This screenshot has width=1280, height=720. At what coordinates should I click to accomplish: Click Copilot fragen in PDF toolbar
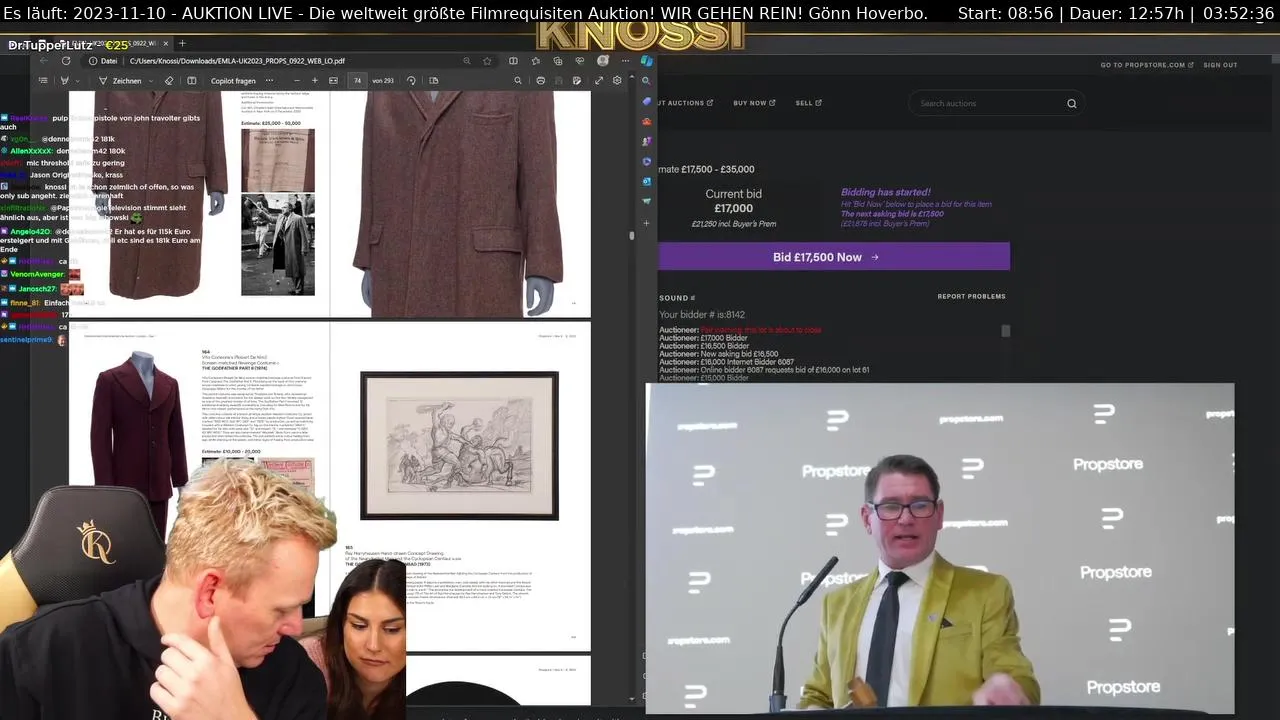click(x=233, y=81)
